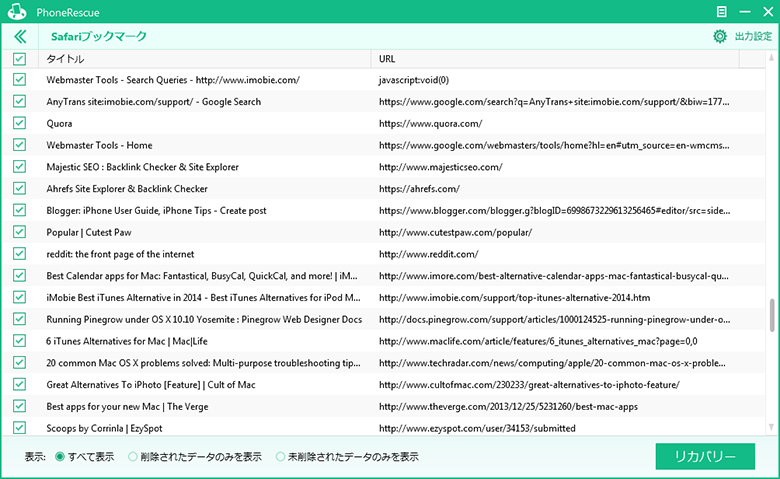Select 削除されたデータのみを表示 radio button
780x479 pixels.
coord(133,457)
